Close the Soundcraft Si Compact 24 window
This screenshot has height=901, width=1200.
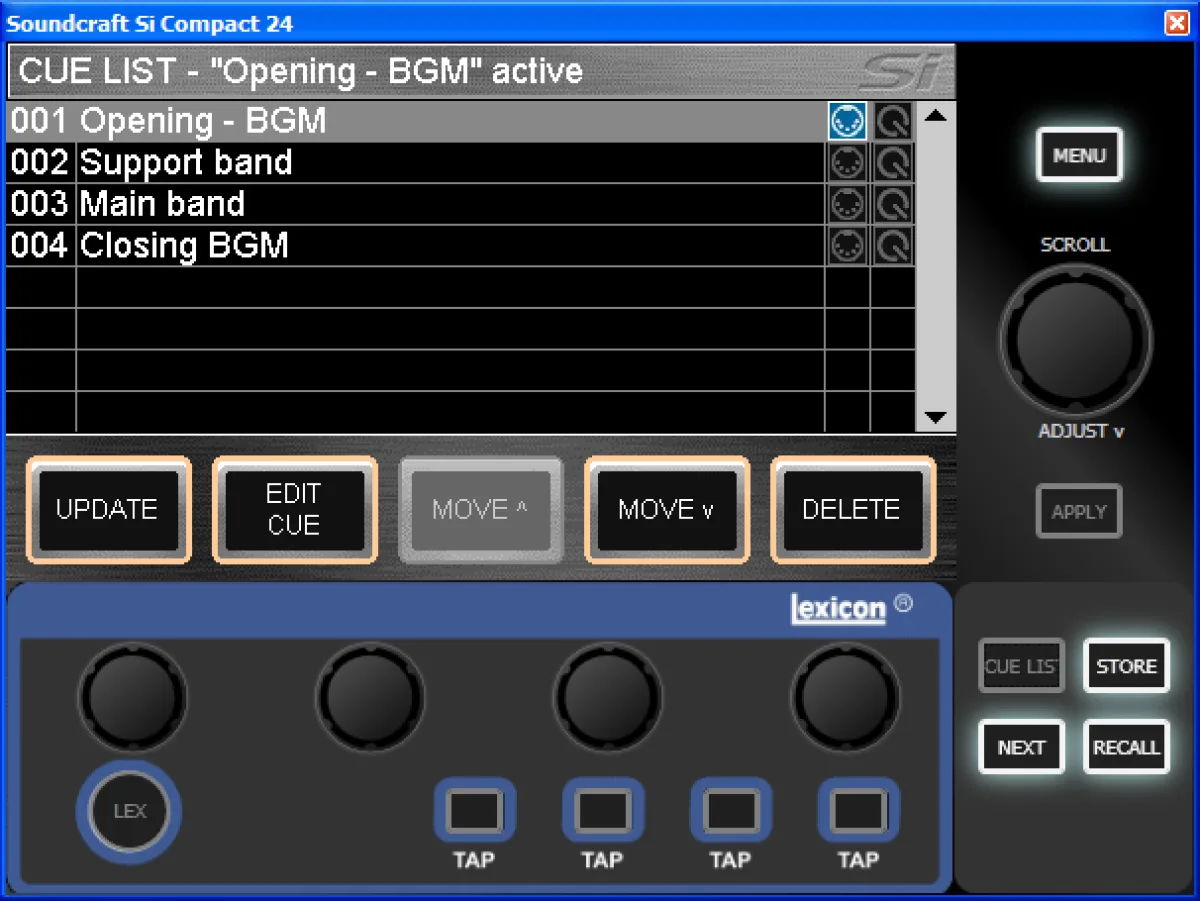click(x=1177, y=22)
